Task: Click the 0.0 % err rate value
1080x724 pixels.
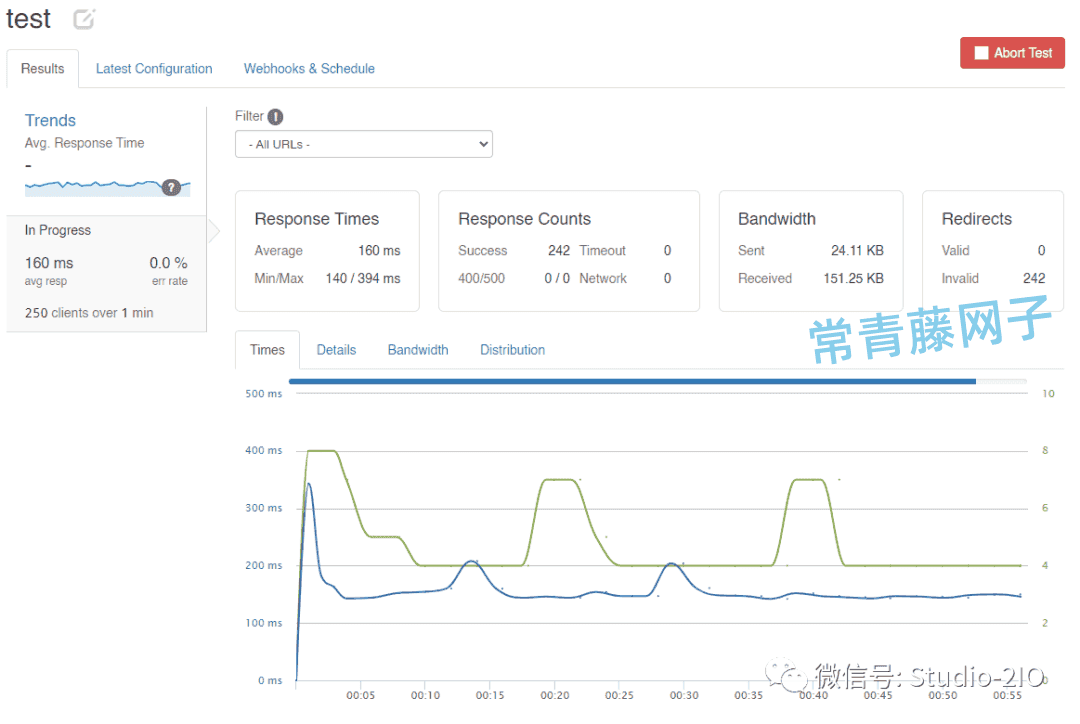Action: point(168,263)
